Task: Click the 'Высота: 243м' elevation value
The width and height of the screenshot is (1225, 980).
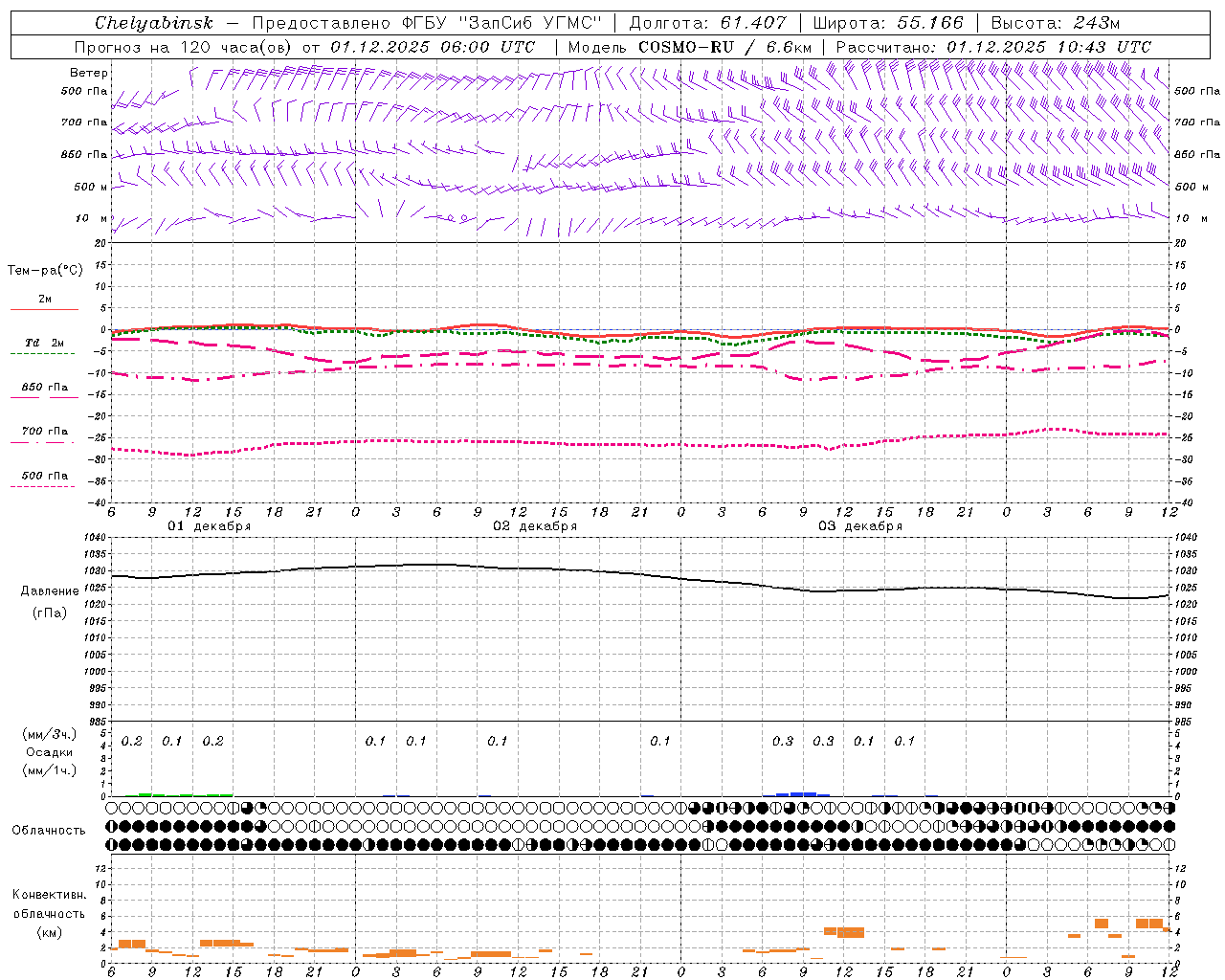Action: (x=1056, y=23)
